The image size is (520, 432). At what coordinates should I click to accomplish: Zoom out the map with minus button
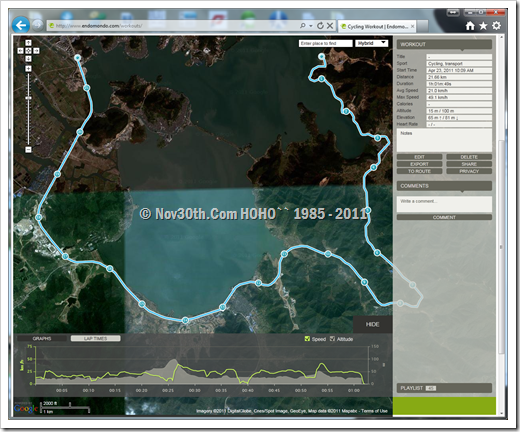28,150
